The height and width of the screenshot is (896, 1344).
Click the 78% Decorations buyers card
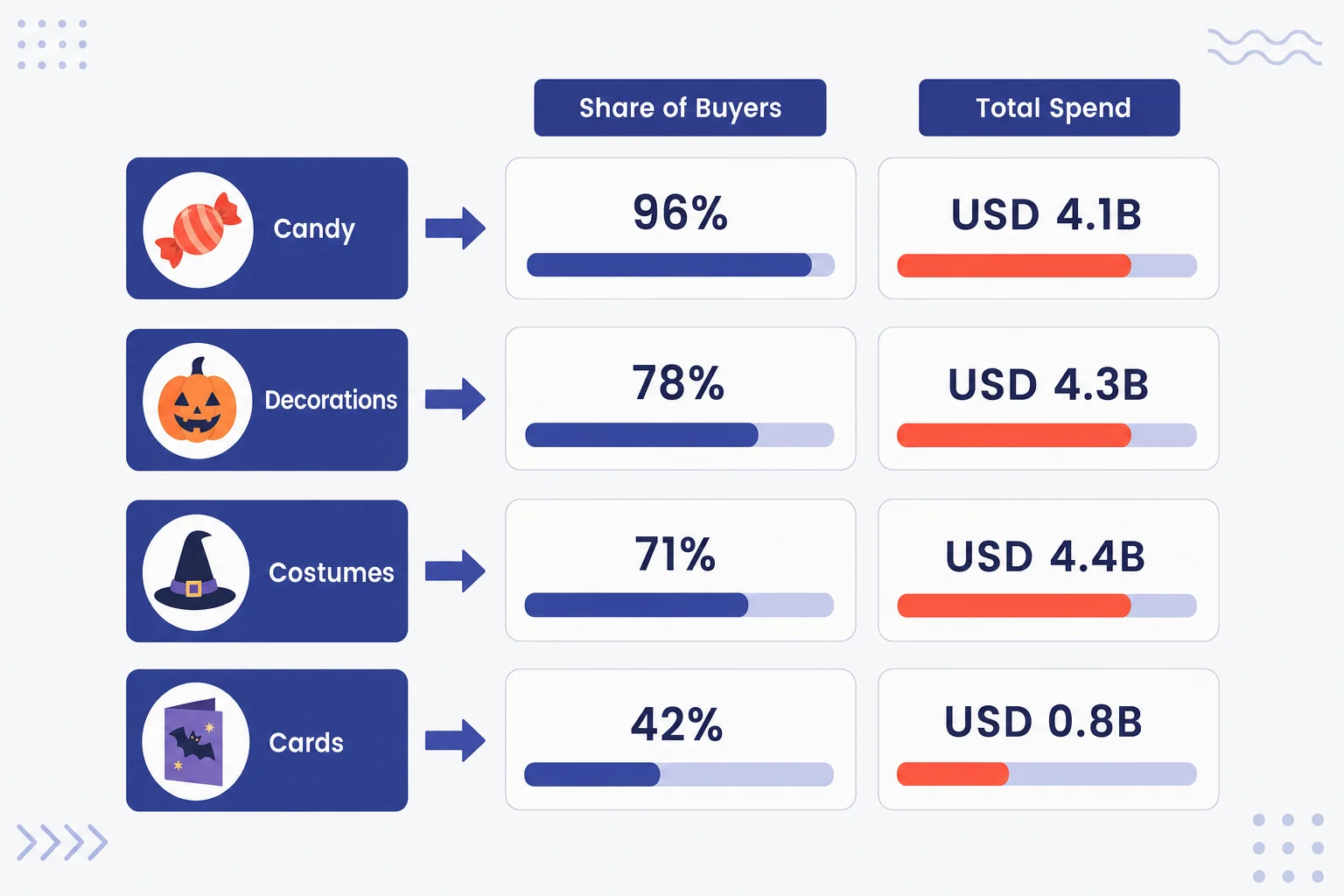tap(681, 399)
